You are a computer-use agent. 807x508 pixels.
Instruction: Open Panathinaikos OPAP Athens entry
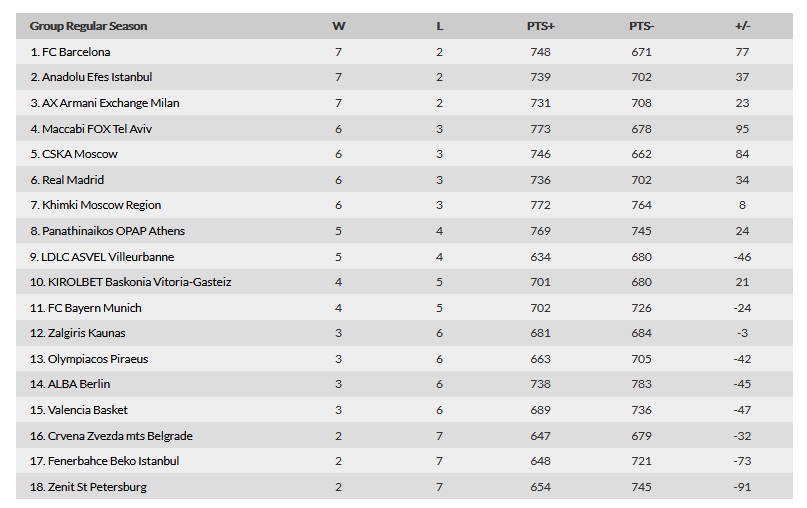(x=107, y=231)
